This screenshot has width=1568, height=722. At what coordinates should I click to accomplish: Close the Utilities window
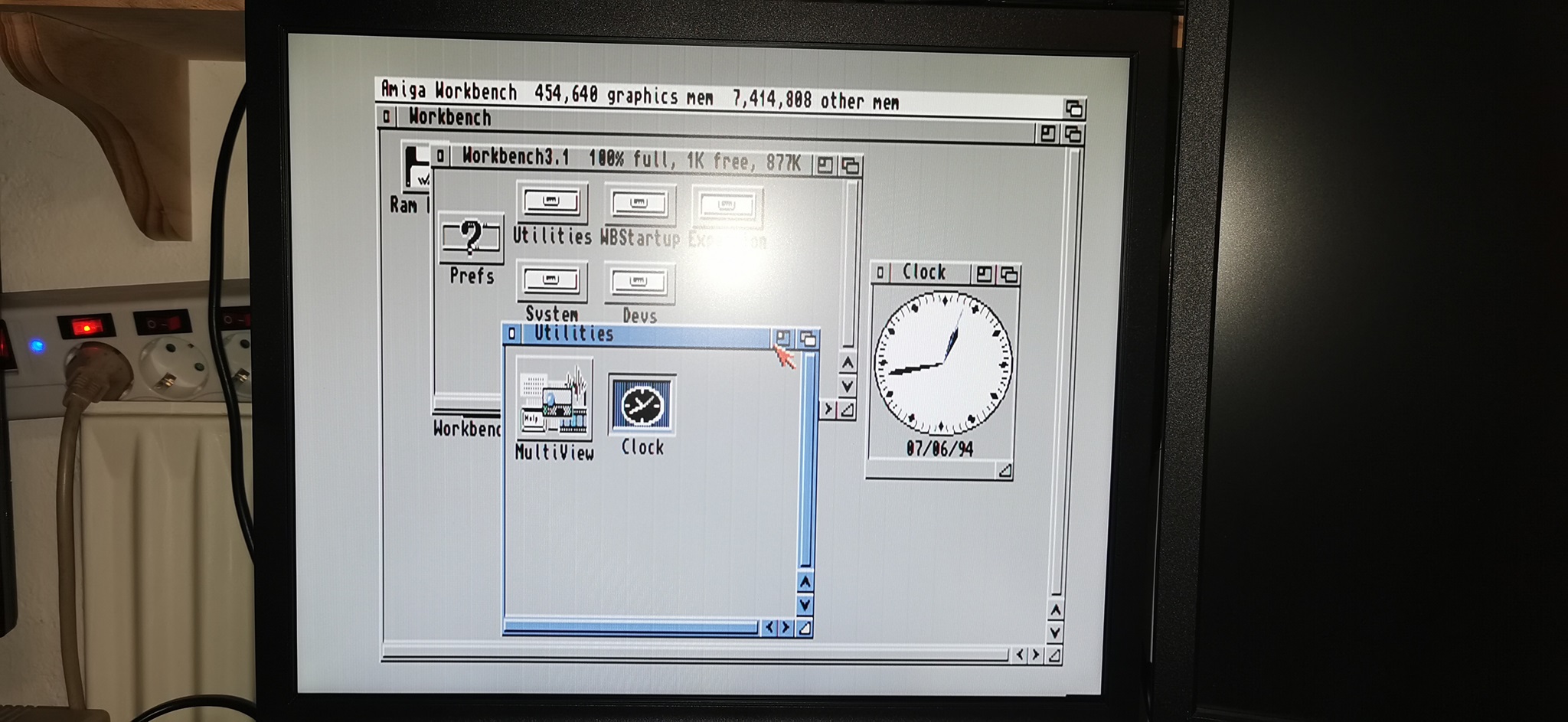click(512, 333)
